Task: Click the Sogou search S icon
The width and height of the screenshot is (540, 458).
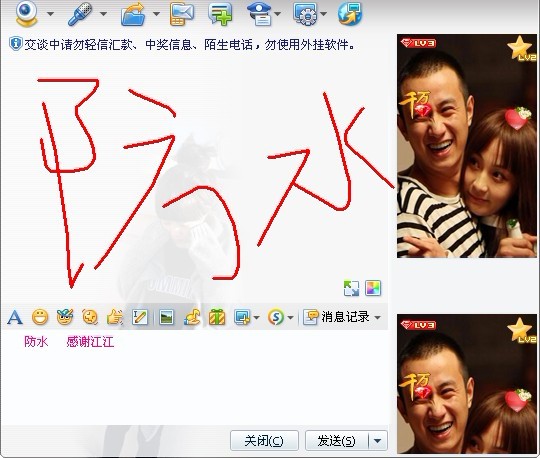Action: [276, 317]
